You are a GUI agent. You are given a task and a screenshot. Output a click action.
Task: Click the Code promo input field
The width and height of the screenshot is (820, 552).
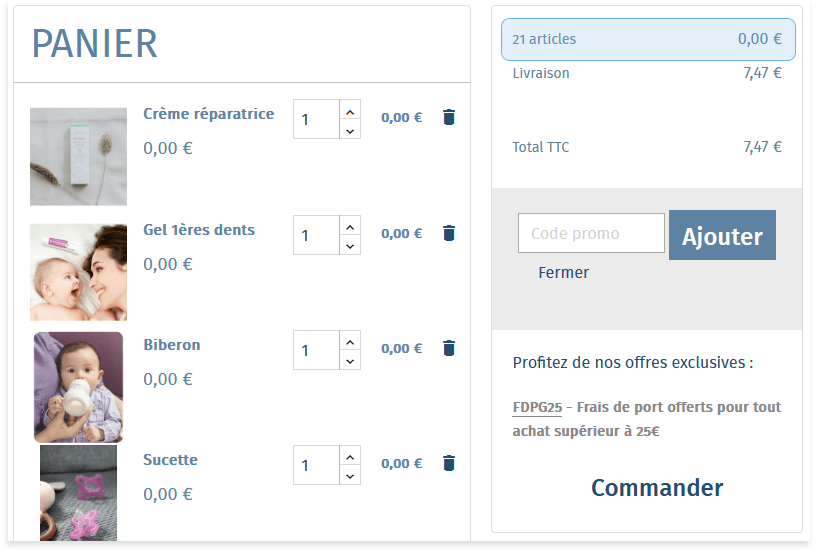(590, 233)
